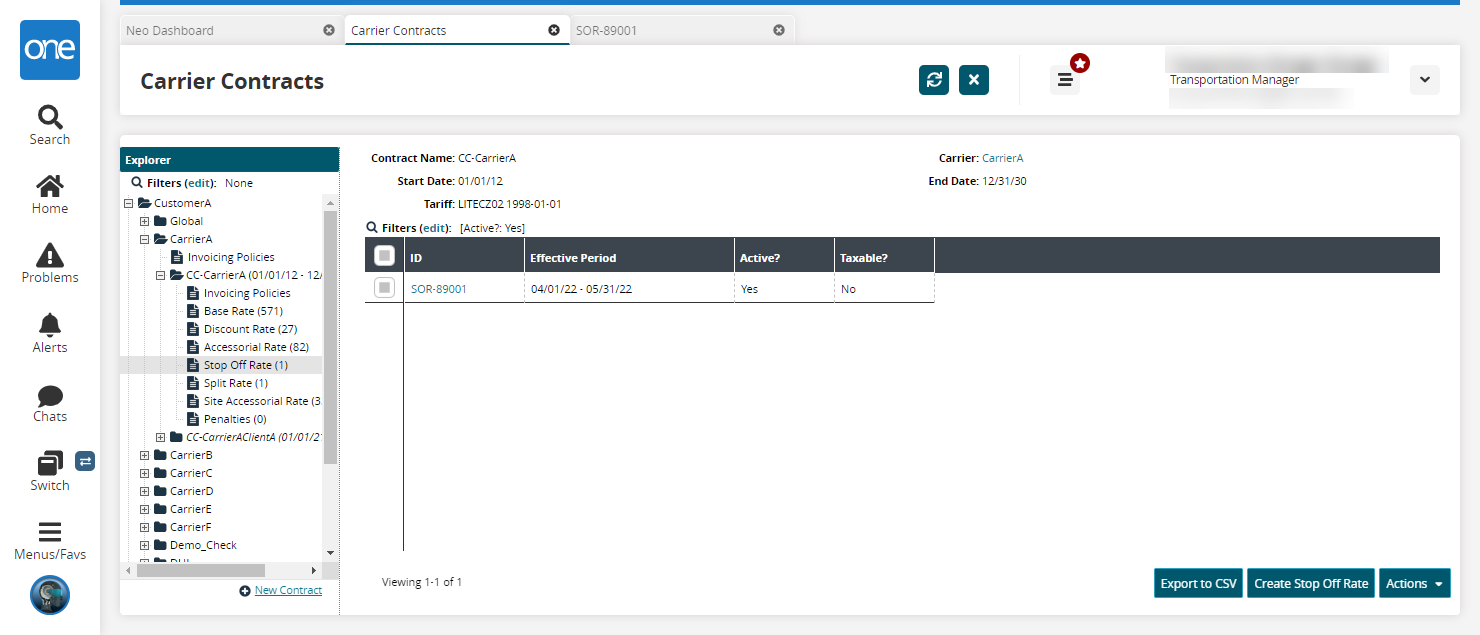This screenshot has width=1480, height=635.
Task: Open the CarrierA carrier link
Action: [1002, 158]
